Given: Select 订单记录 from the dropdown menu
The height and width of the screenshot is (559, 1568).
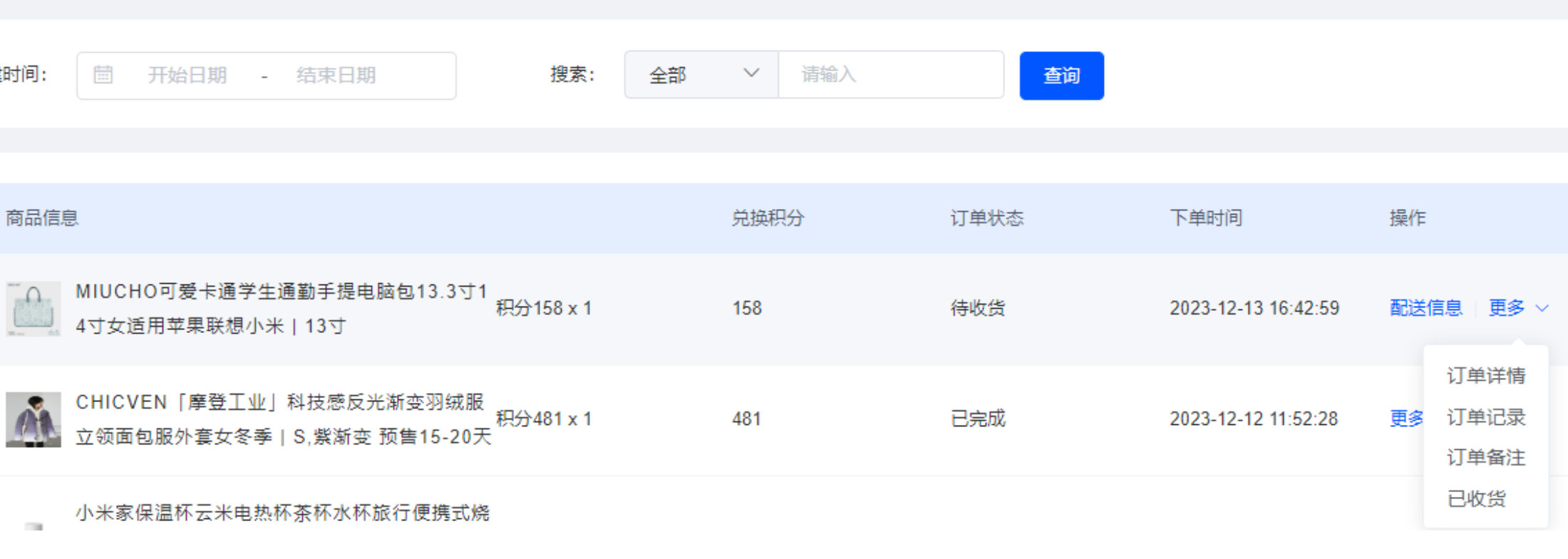Looking at the screenshot, I should (1486, 417).
